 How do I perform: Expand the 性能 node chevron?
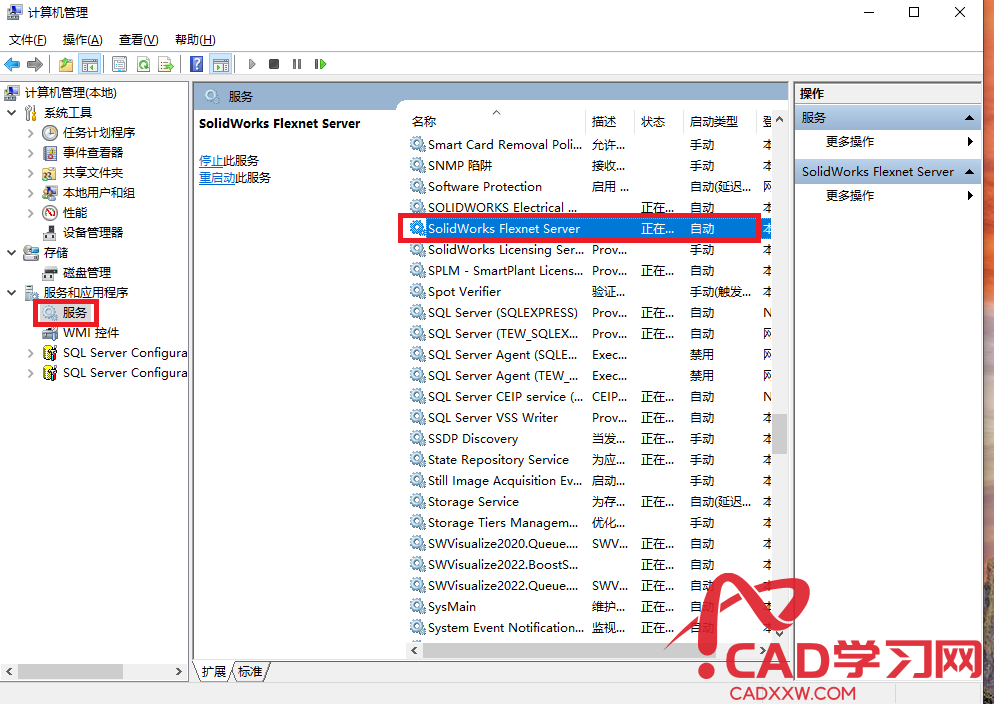pos(30,213)
